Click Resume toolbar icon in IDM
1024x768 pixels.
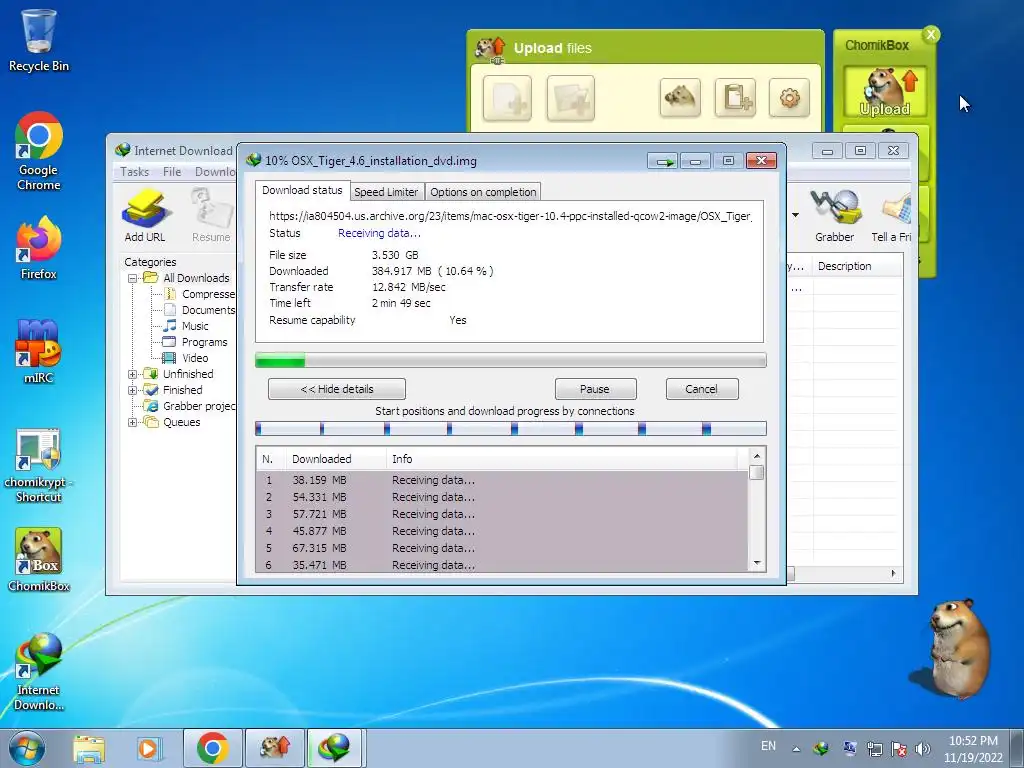pyautogui.click(x=211, y=216)
